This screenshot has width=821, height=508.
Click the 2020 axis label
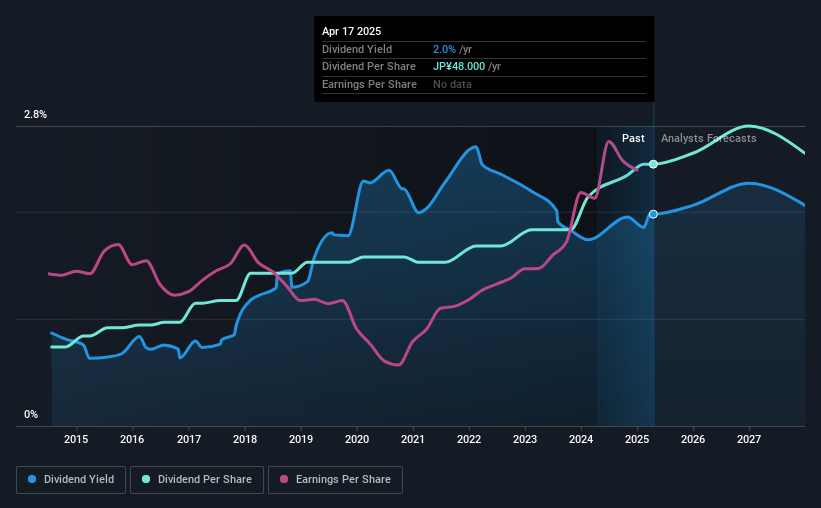point(357,439)
